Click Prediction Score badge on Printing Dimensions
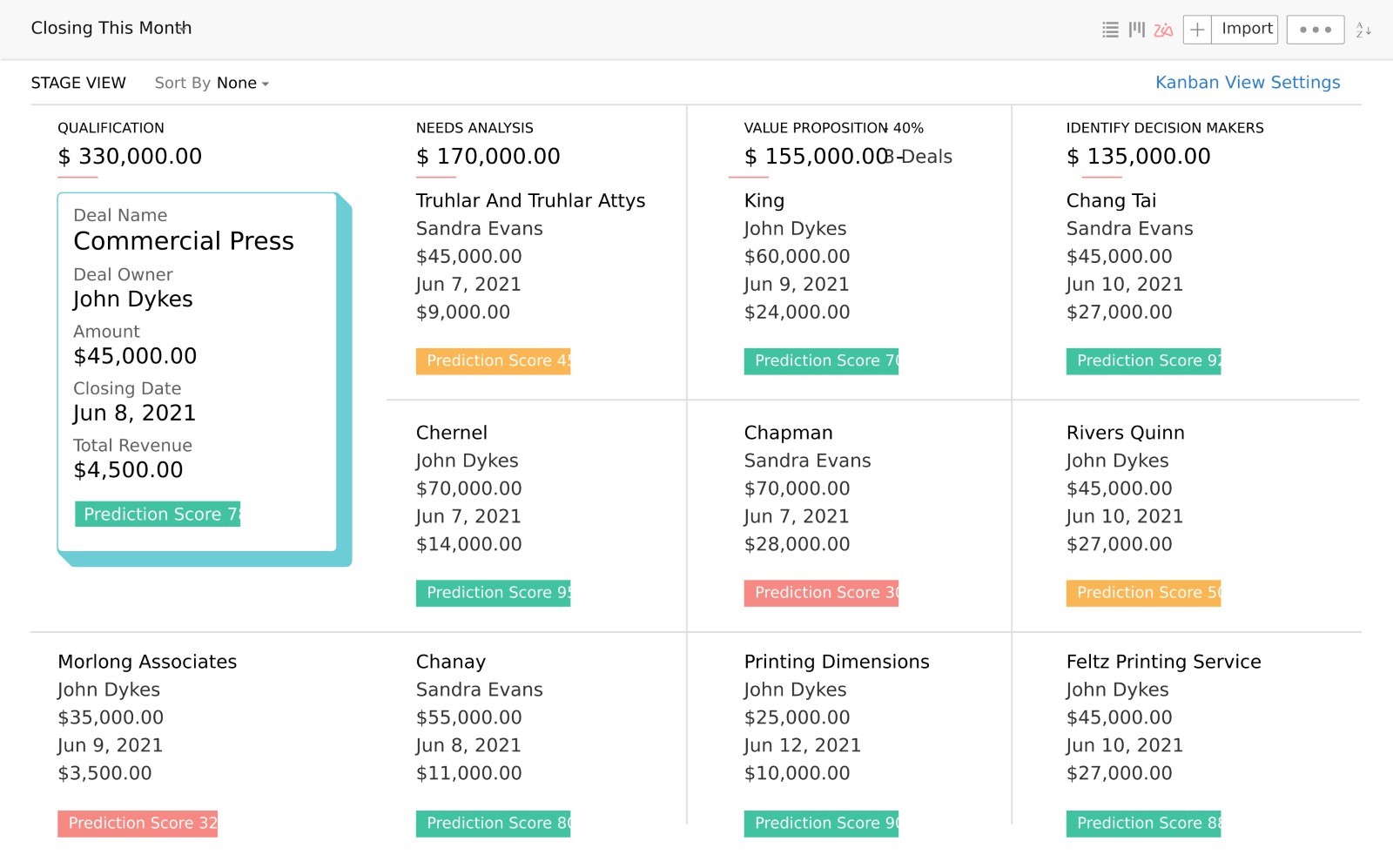 click(821, 823)
